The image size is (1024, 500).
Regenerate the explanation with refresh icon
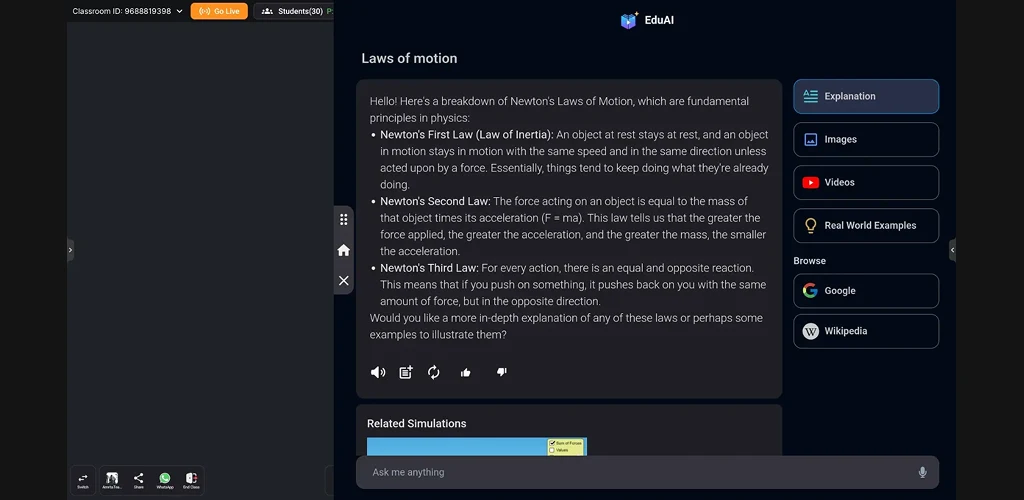click(x=434, y=372)
